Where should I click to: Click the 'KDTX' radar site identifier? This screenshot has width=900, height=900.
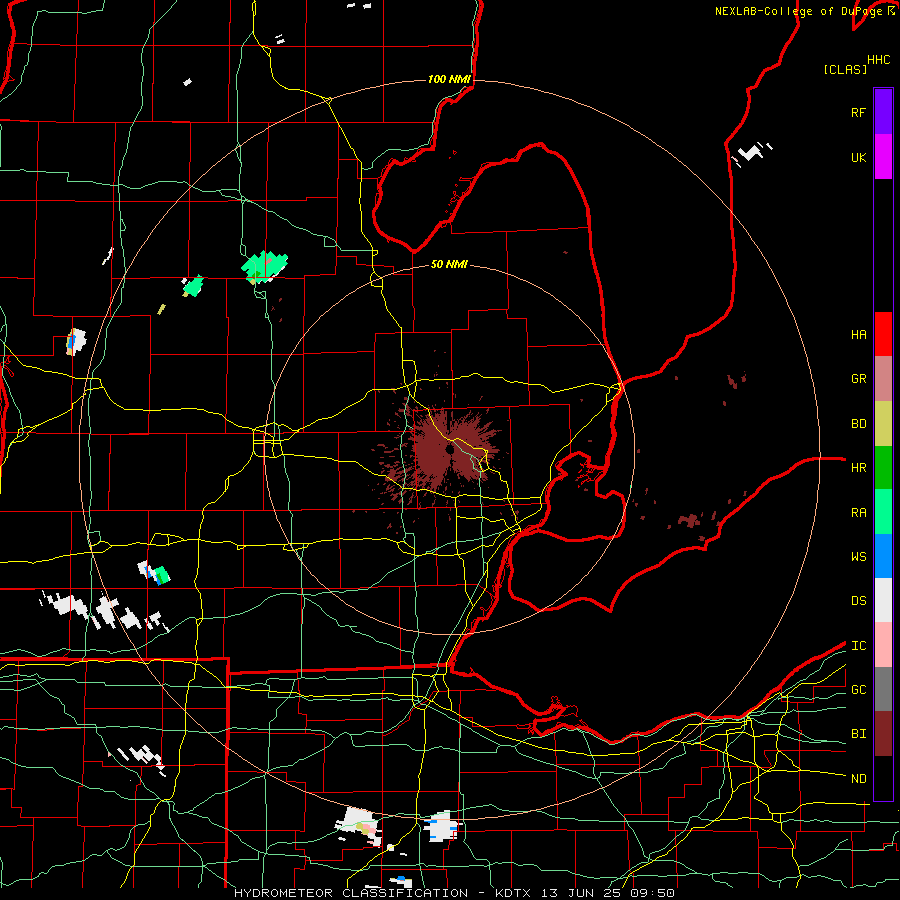pos(513,893)
